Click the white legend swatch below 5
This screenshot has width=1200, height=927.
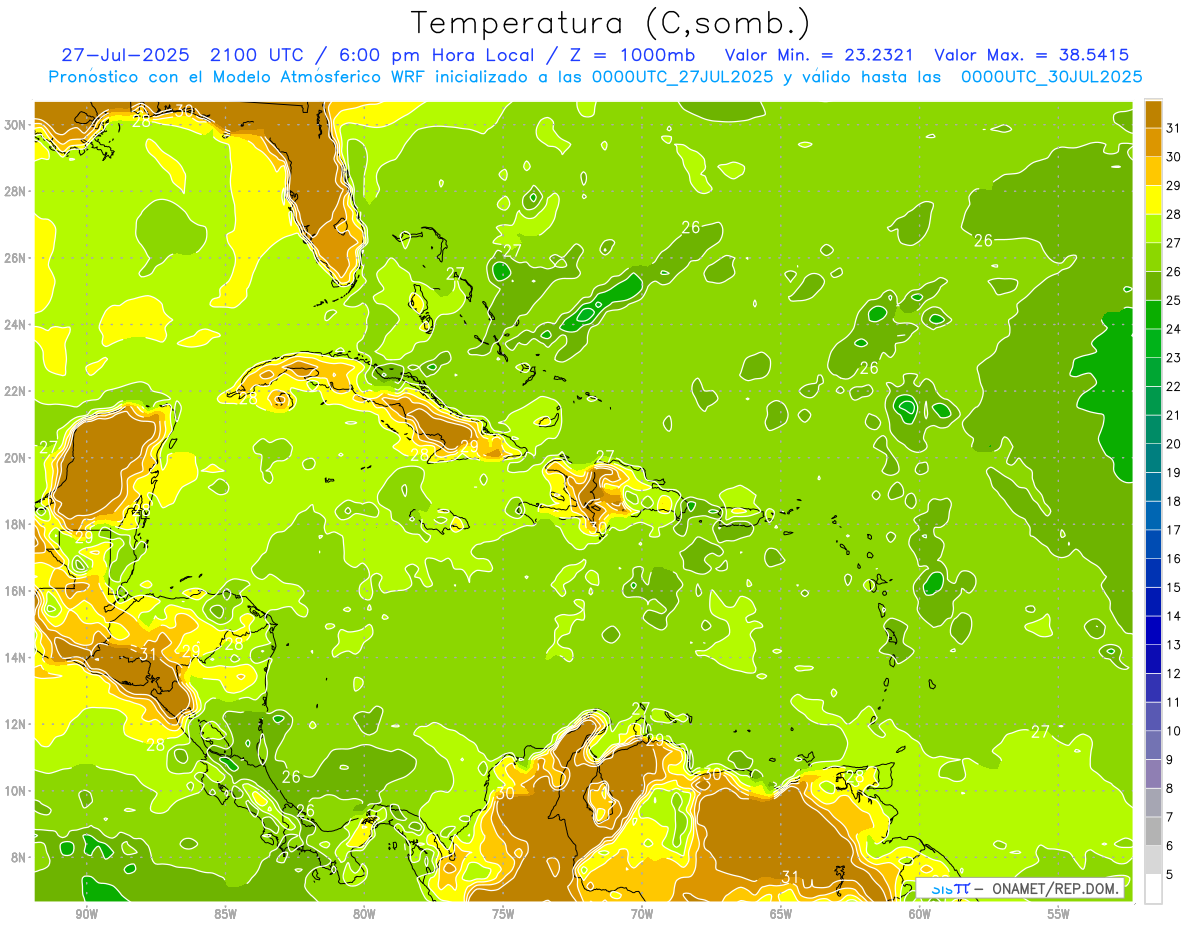tap(1153, 888)
